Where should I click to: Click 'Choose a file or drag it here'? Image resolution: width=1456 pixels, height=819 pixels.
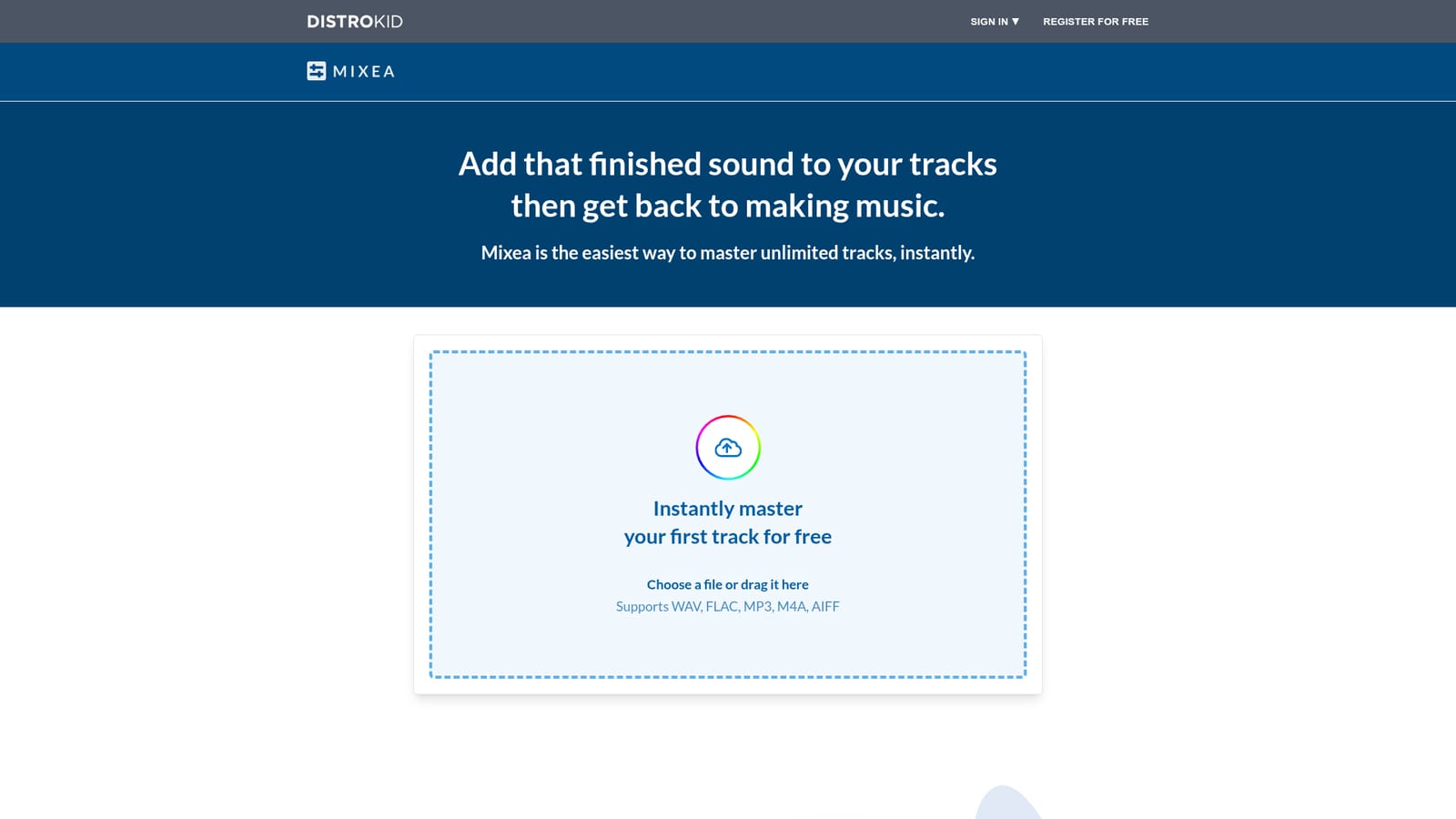tap(728, 584)
